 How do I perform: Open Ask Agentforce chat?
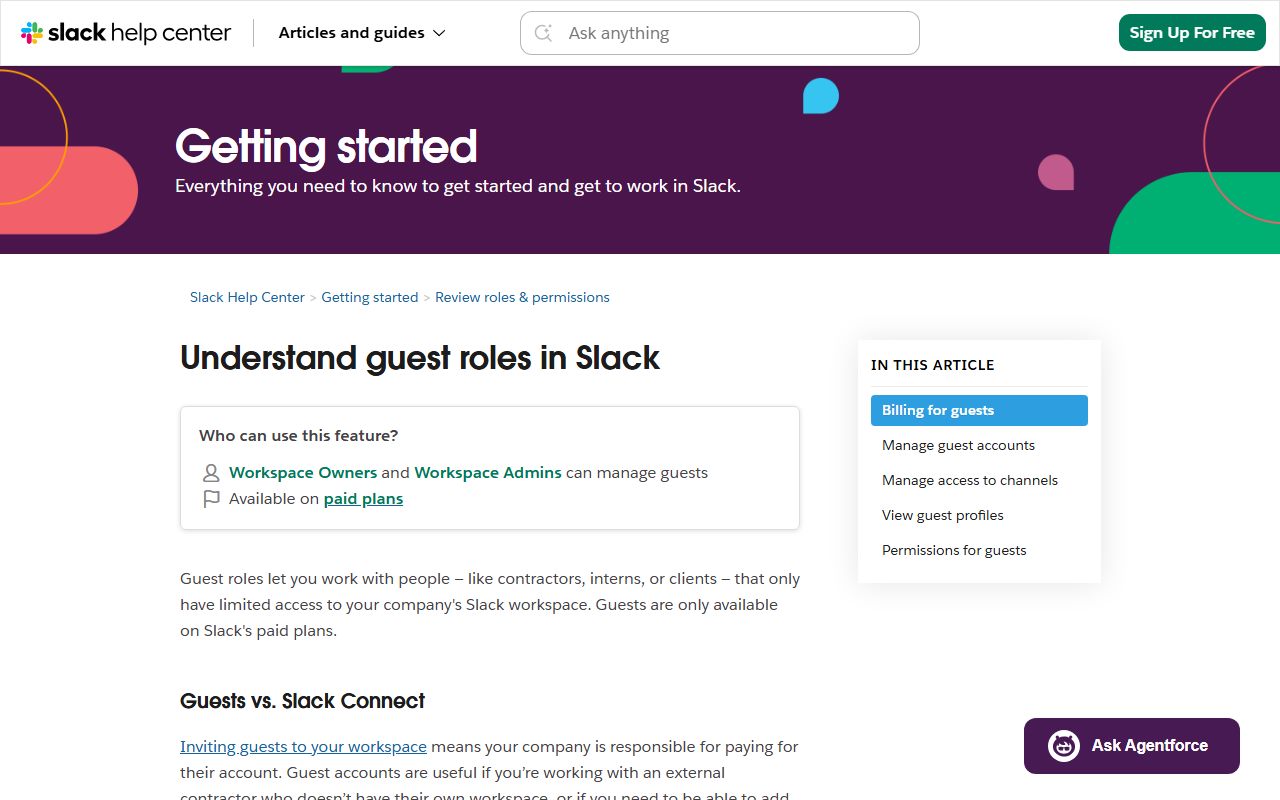tap(1132, 746)
